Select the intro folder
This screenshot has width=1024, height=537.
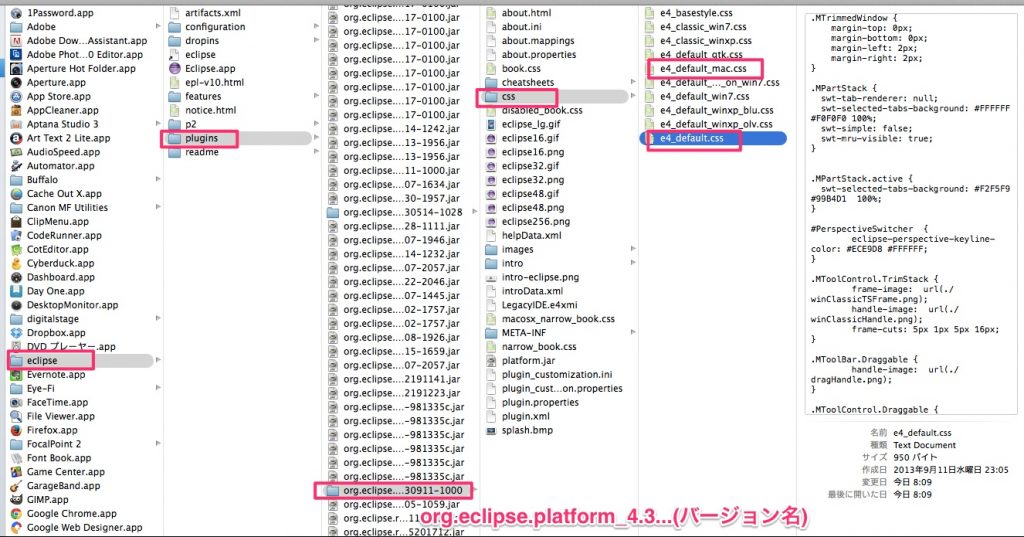[511, 263]
